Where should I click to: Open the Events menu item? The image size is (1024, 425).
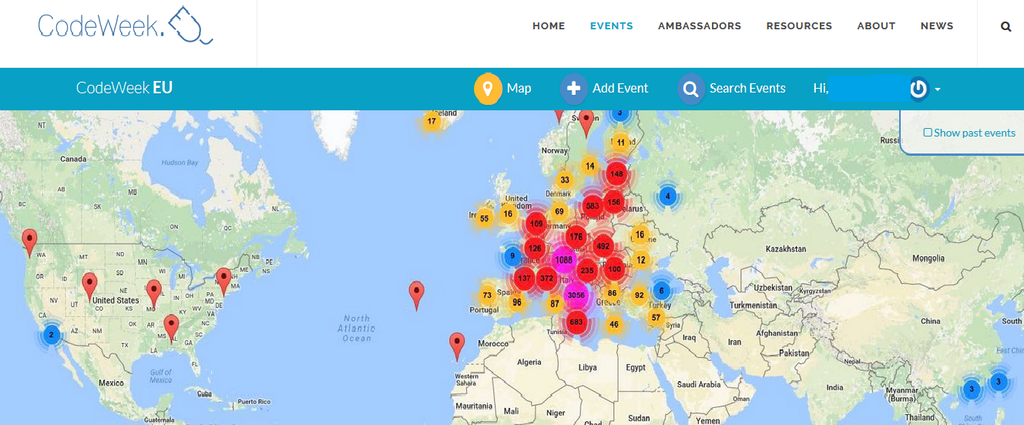coord(611,26)
